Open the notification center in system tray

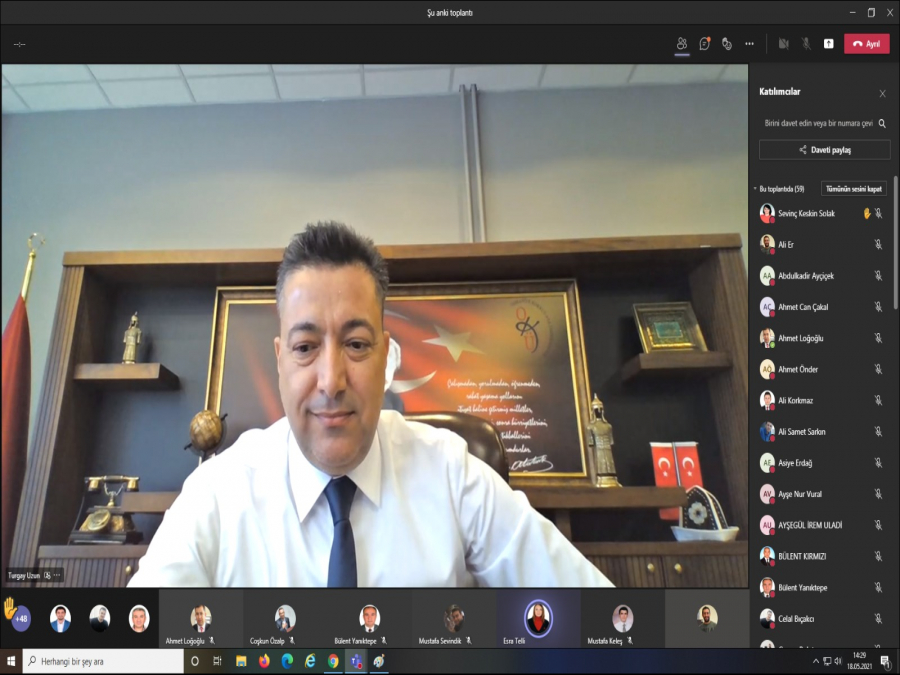[886, 662]
